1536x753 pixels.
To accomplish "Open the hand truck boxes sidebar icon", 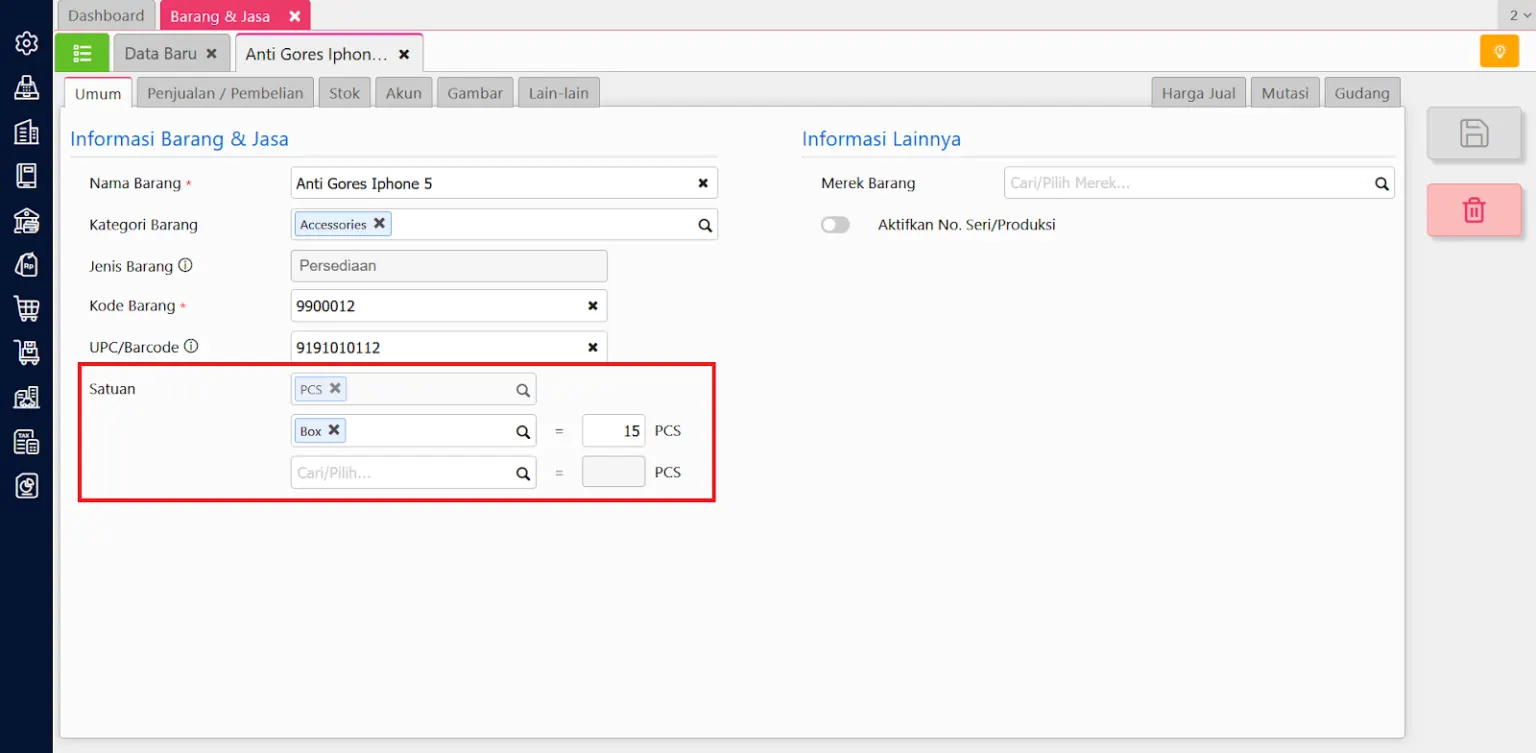I will [x=27, y=353].
